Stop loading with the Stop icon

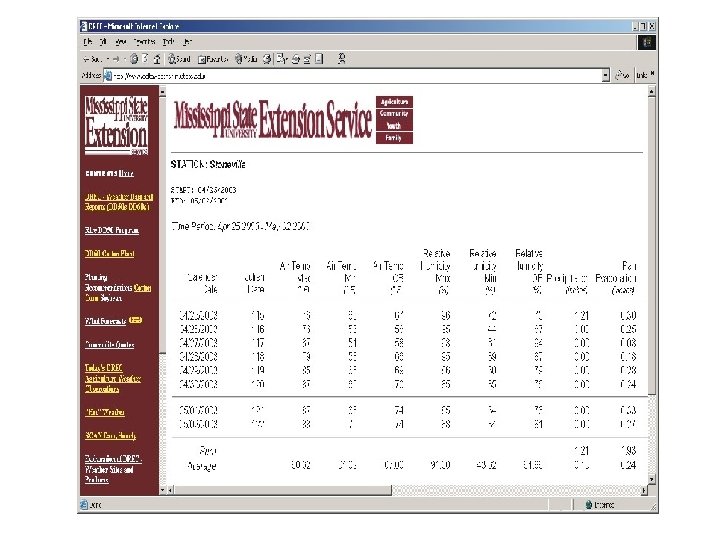(134, 59)
